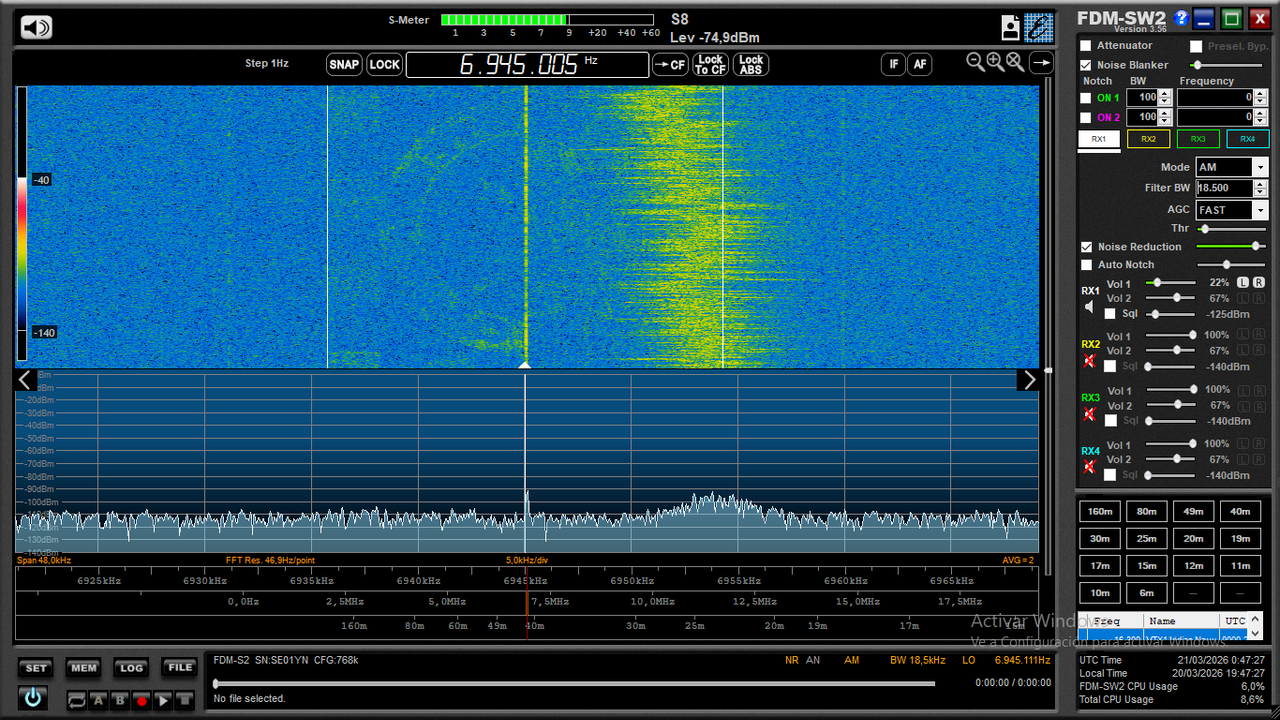This screenshot has width=1280, height=720.
Task: Switch to the RX3 receiver tab
Action: pyautogui.click(x=1198, y=139)
